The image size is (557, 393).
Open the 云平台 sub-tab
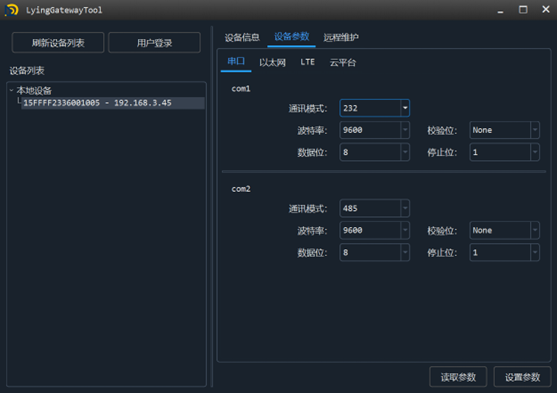pyautogui.click(x=342, y=63)
